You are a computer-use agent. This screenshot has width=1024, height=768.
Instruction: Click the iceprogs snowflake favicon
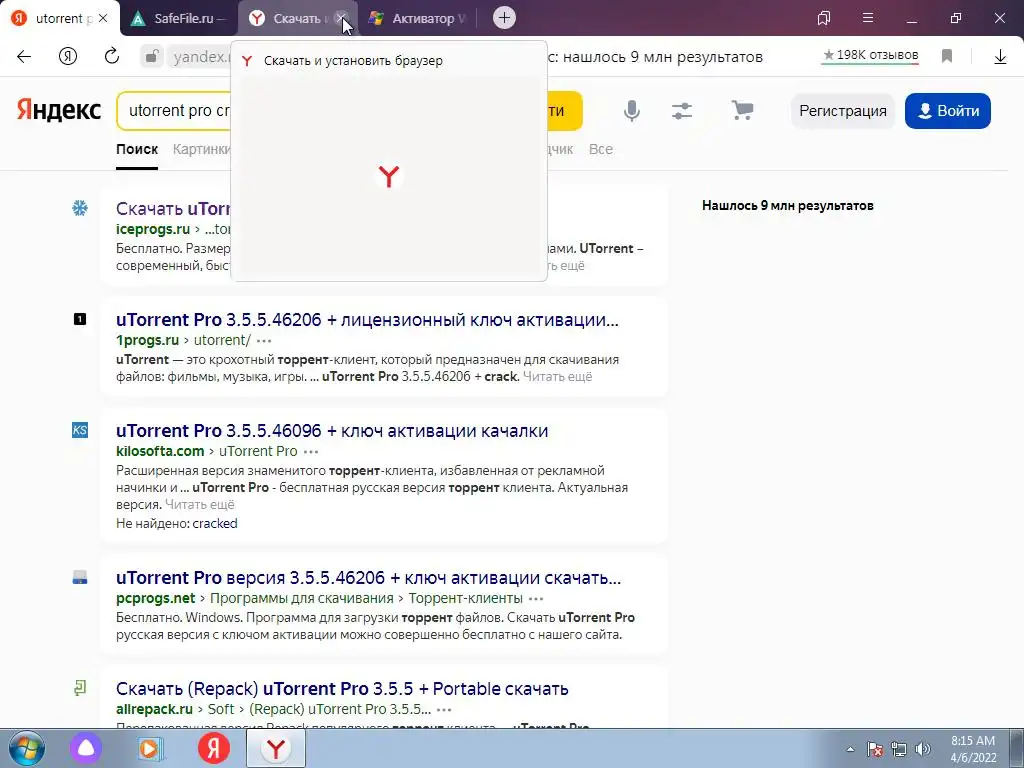tap(80, 208)
